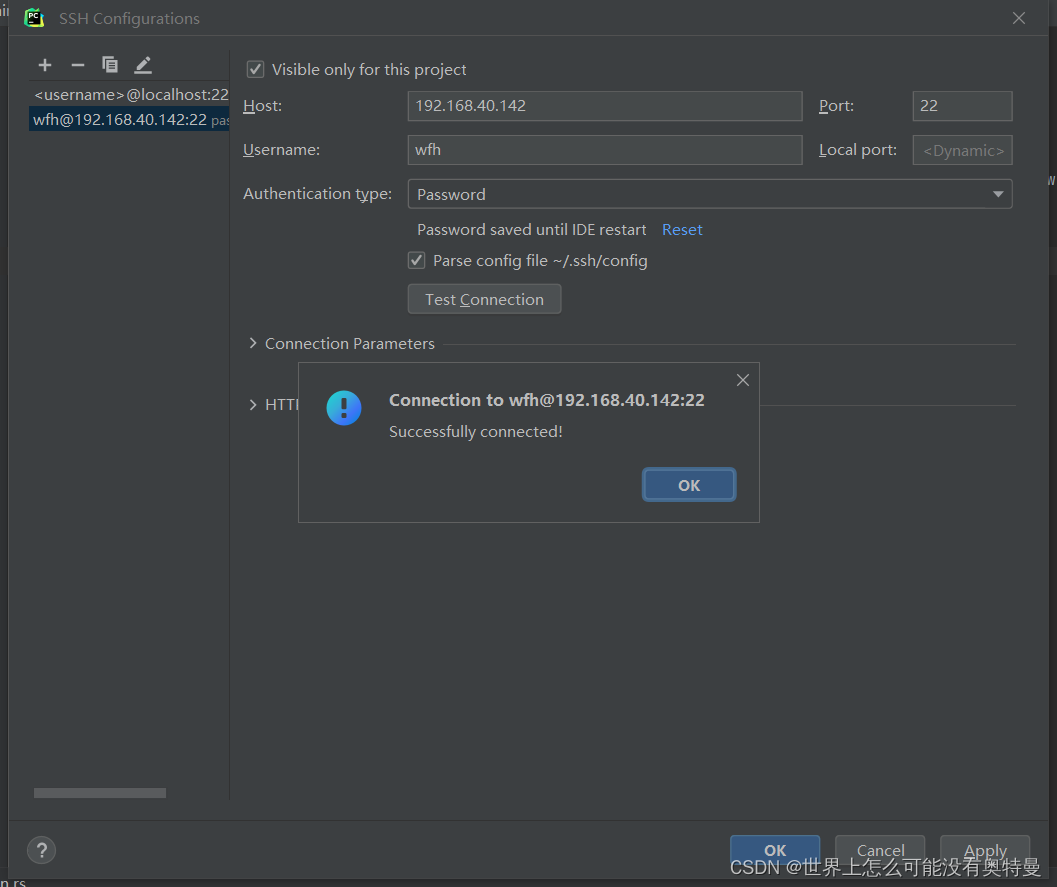Open the Authentication type dropdown
Viewport: 1057px width, 887px height.
pyautogui.click(x=710, y=194)
